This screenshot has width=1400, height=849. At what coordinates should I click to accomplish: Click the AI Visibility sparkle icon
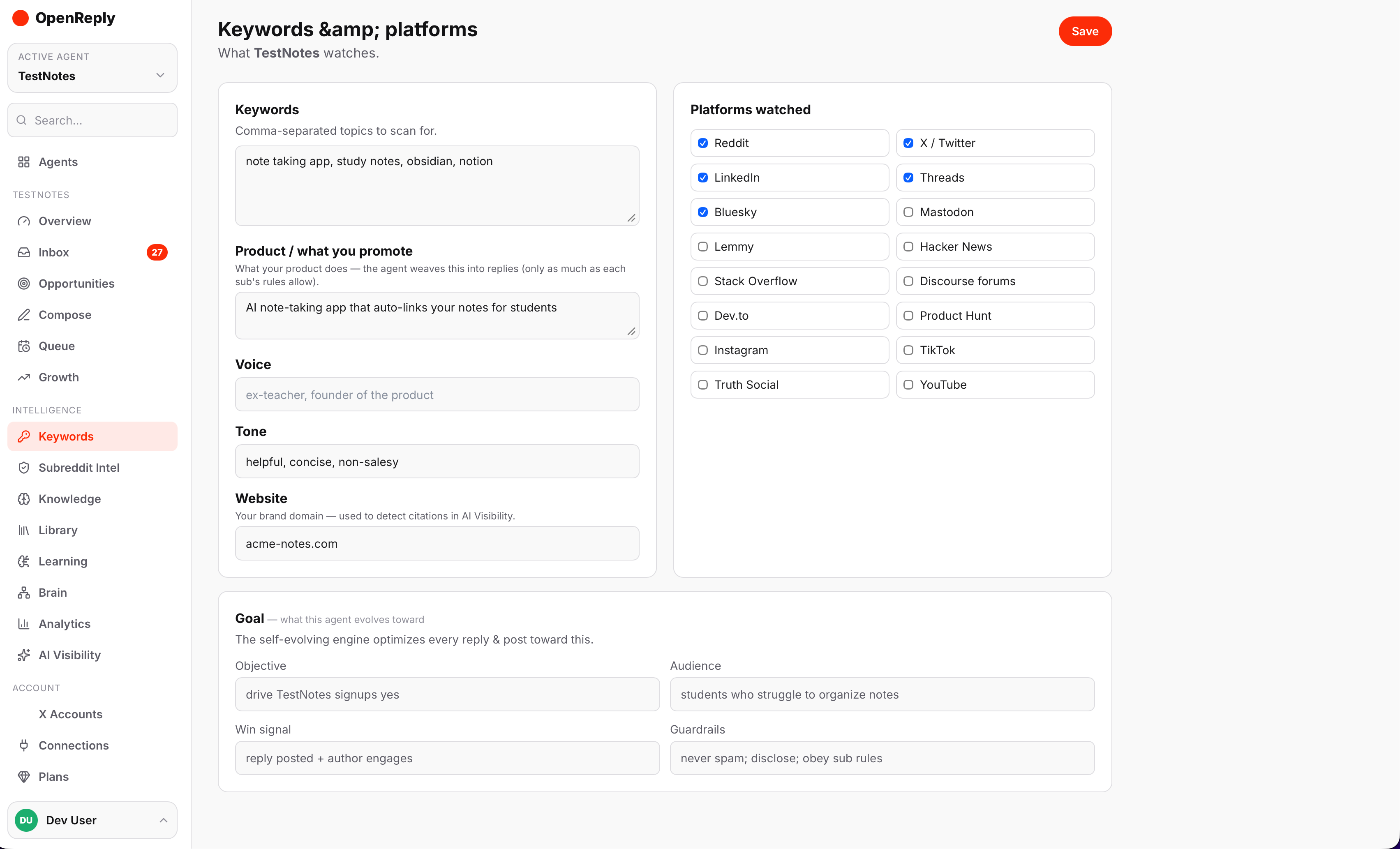(24, 655)
